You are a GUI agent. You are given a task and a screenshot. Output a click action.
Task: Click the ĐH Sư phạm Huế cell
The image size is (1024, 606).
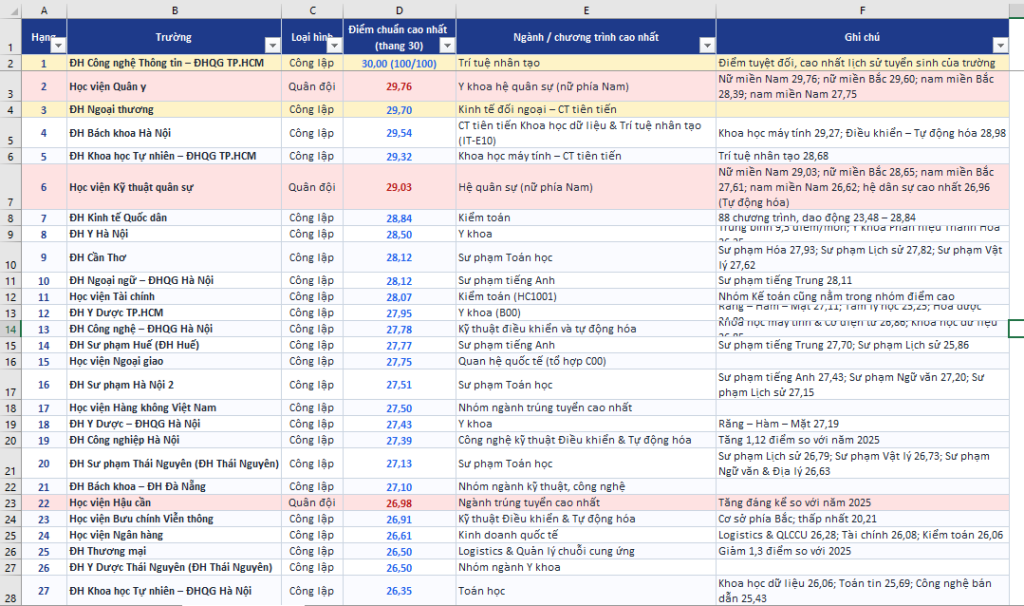point(174,345)
